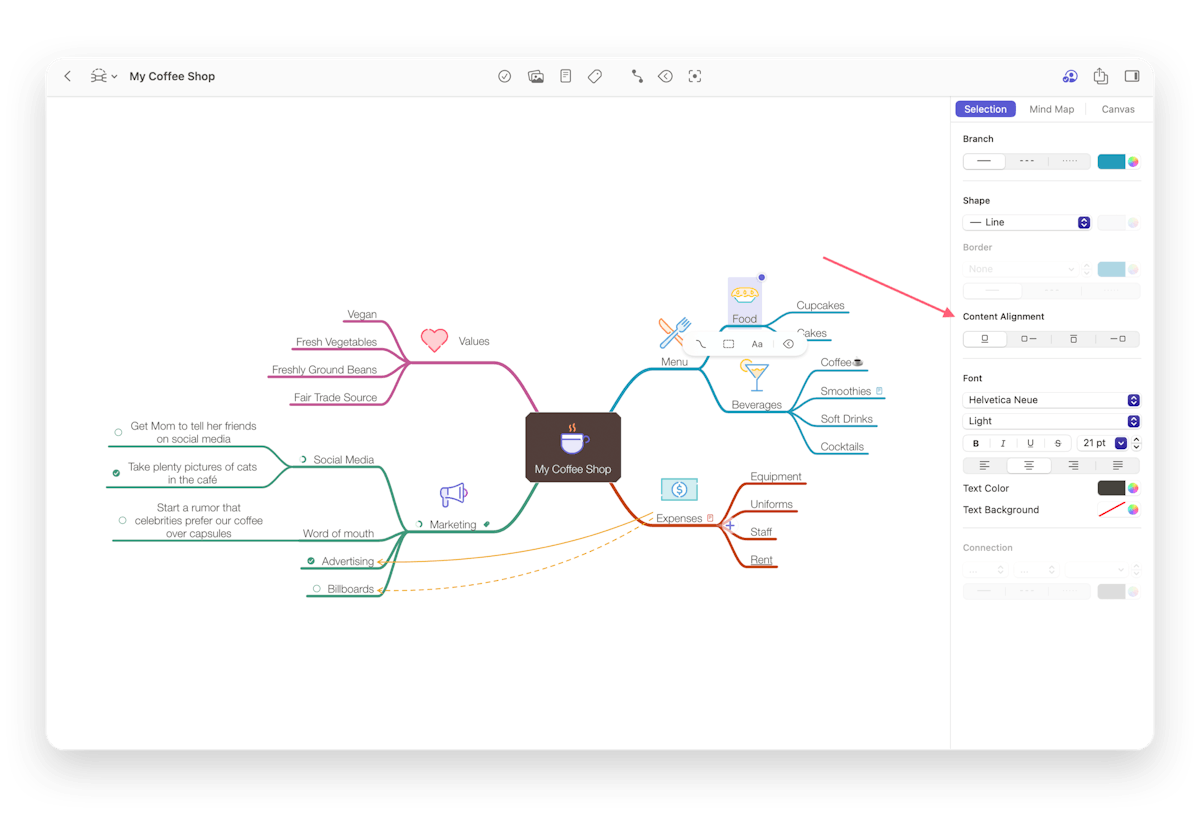Viewport: 1200px width, 819px height.
Task: Switch to the Mind Map tab
Action: point(1051,109)
